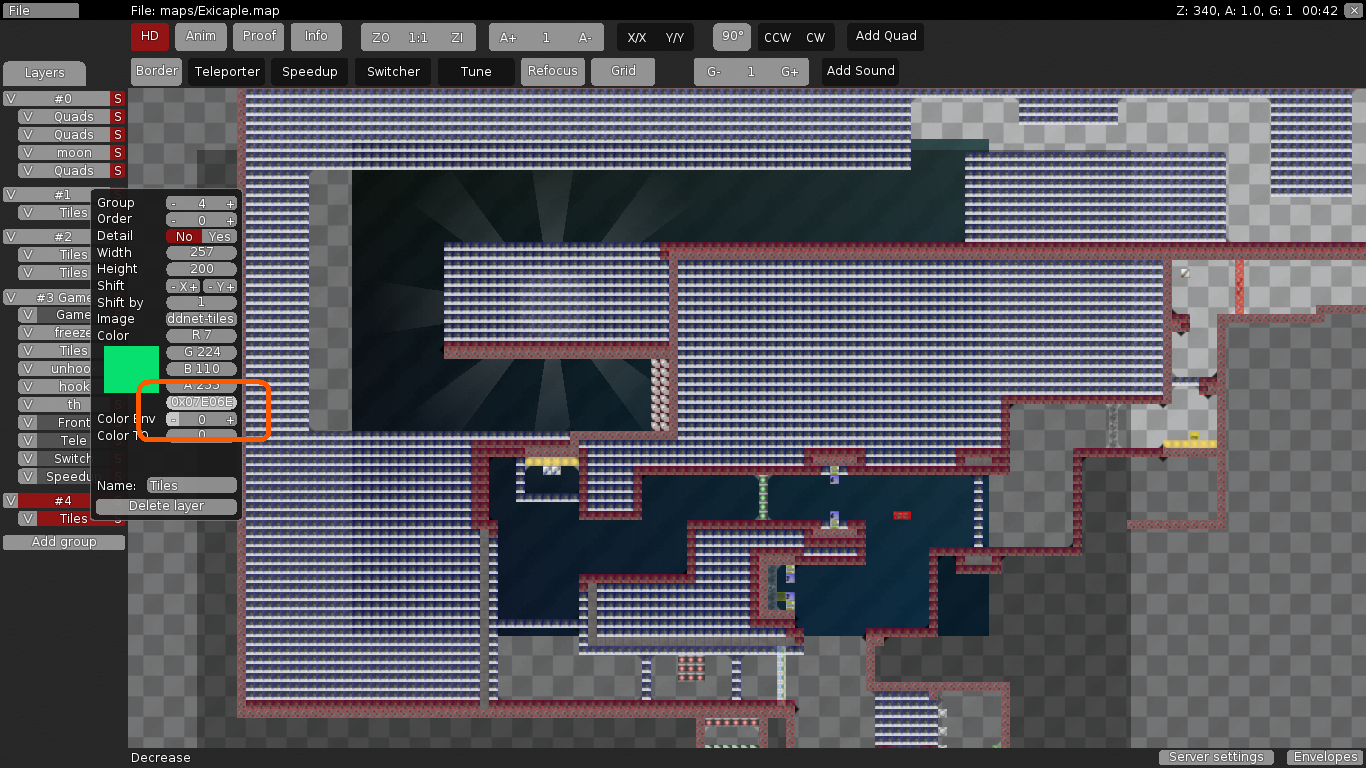Rotate selection 90 degrees
Image resolution: width=1366 pixels, height=768 pixels.
point(731,36)
